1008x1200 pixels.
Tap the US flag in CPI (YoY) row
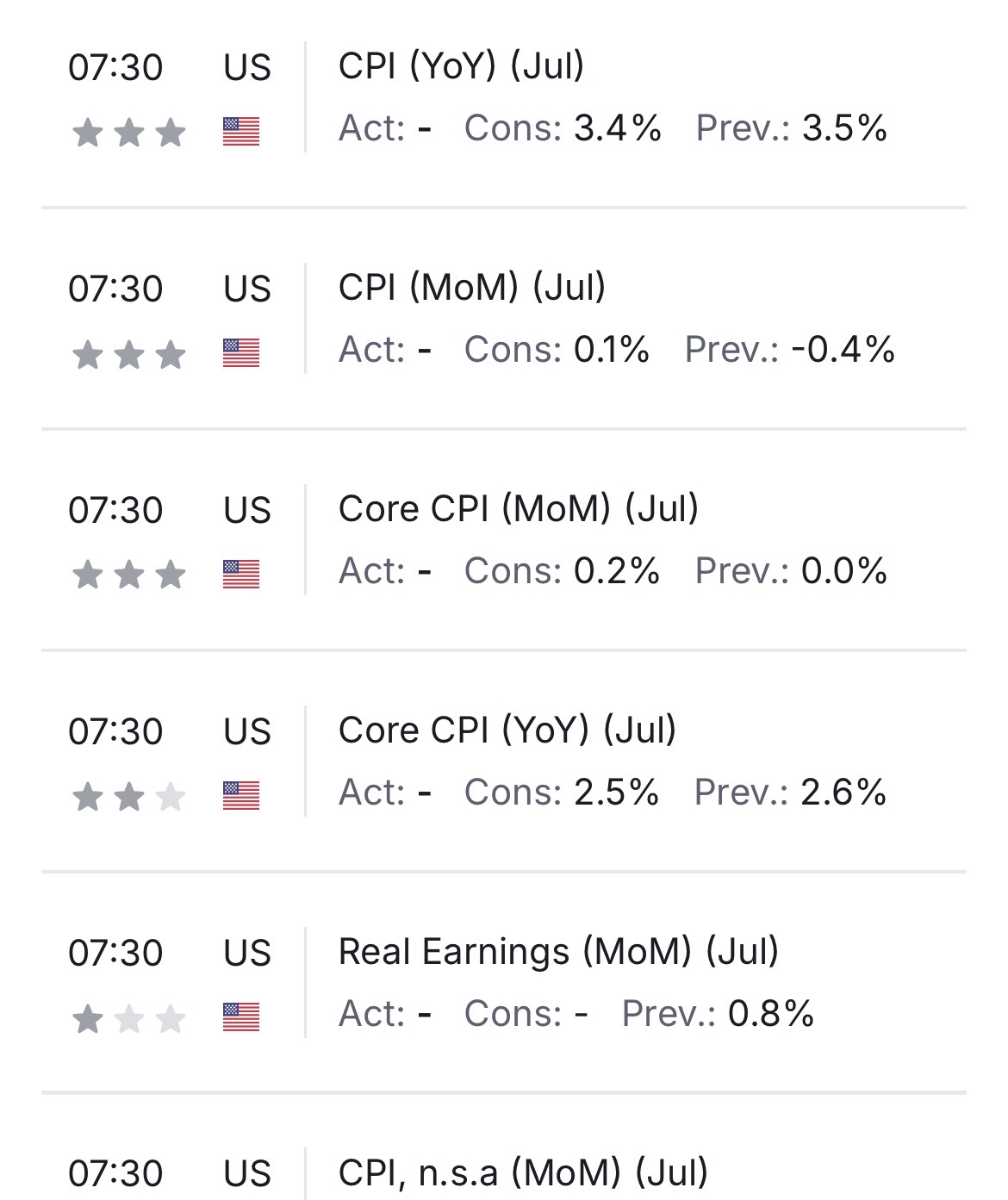tap(241, 132)
